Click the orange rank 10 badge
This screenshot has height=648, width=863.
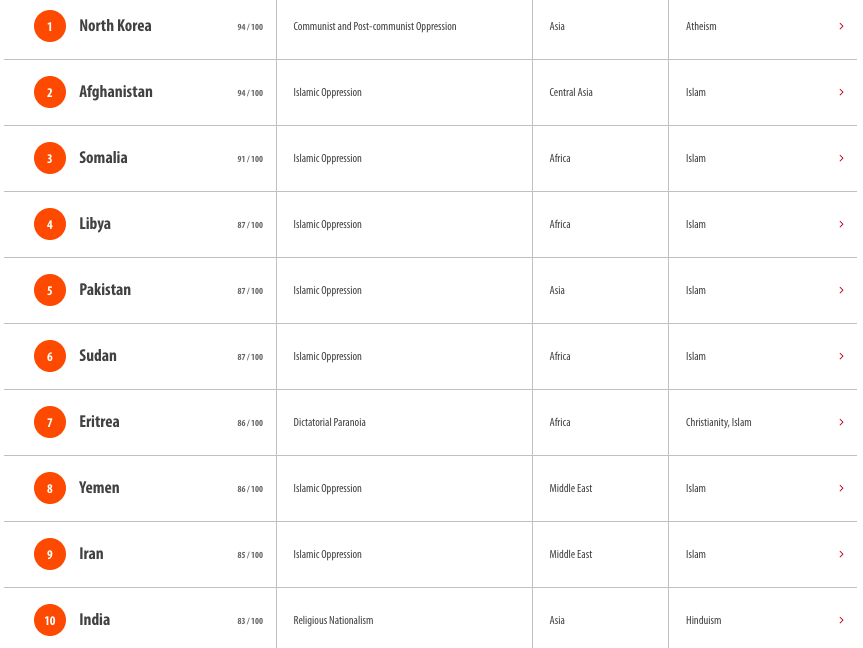[x=50, y=620]
